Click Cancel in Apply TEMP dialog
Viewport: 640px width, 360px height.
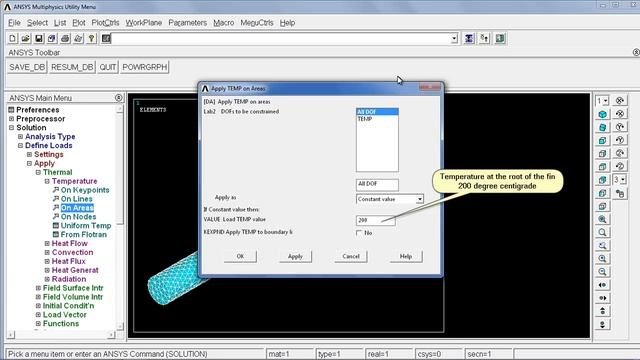pos(351,256)
